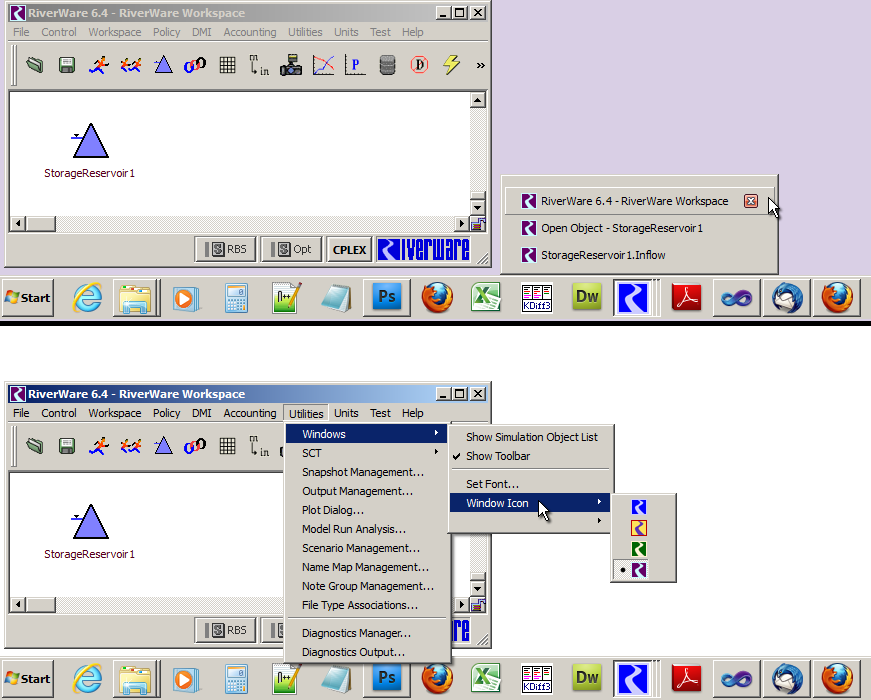Open the red circled D diagnostics icon
The height and width of the screenshot is (700, 871).
tap(419, 65)
